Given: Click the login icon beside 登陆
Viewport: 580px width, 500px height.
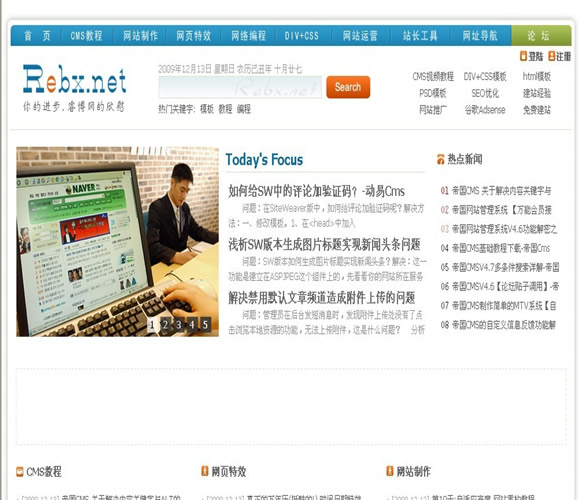Looking at the screenshot, I should coord(523,56).
